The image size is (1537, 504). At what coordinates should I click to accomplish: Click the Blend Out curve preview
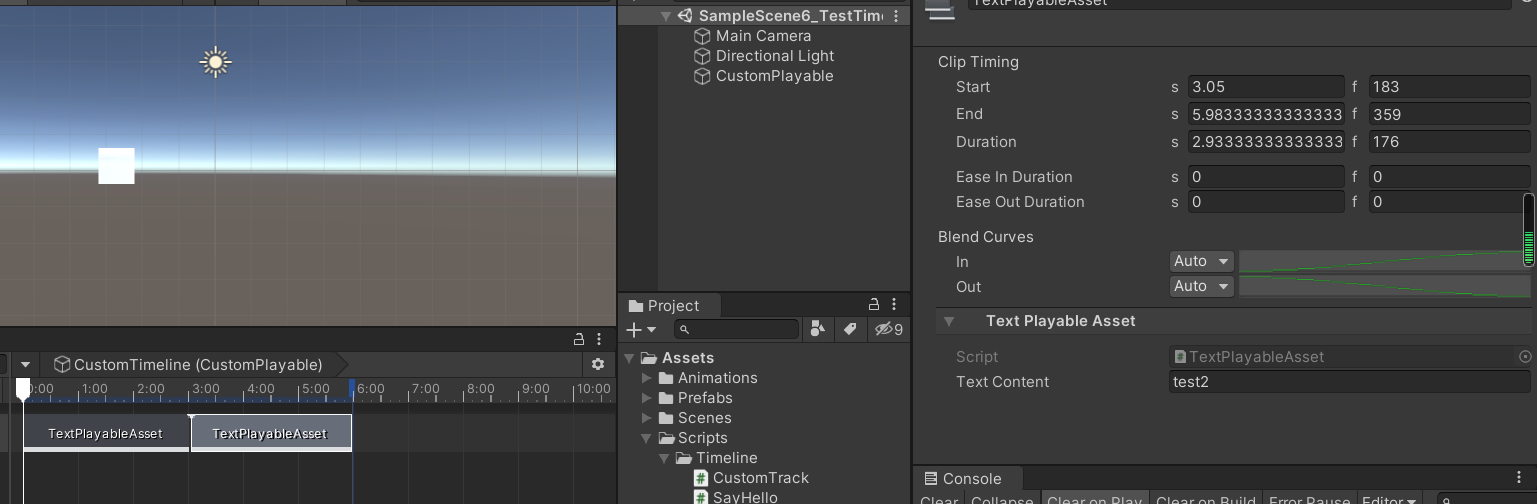1384,286
